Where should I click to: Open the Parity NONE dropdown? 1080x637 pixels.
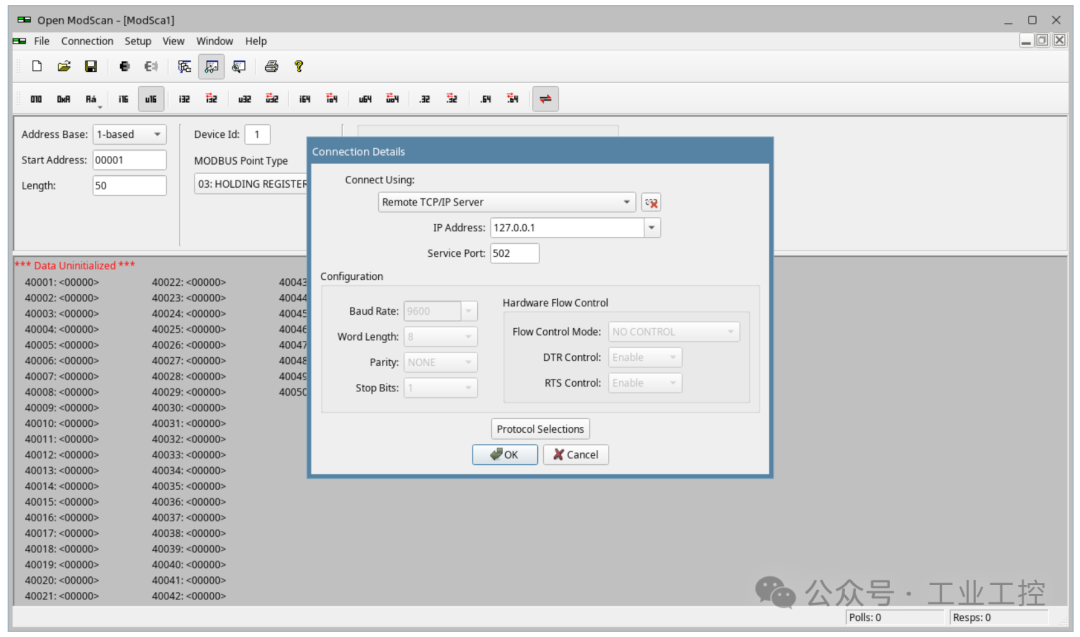click(x=440, y=362)
